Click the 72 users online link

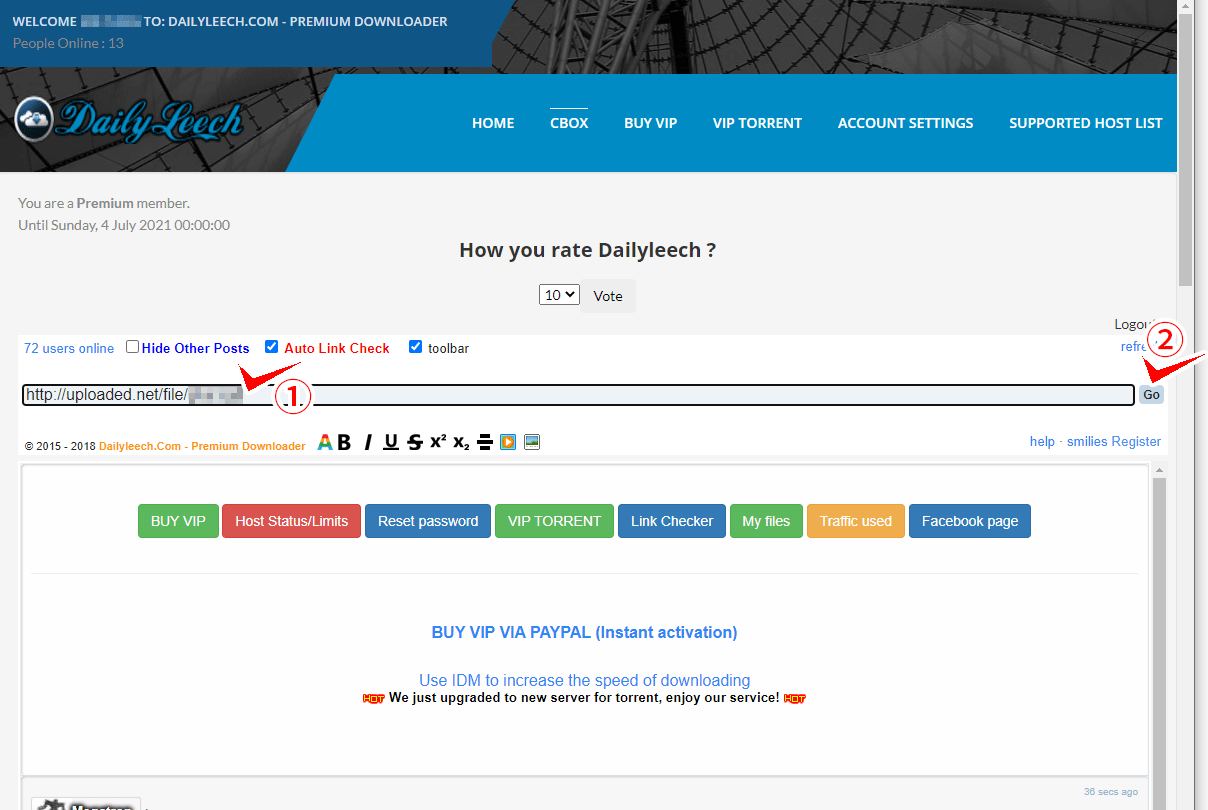click(69, 348)
